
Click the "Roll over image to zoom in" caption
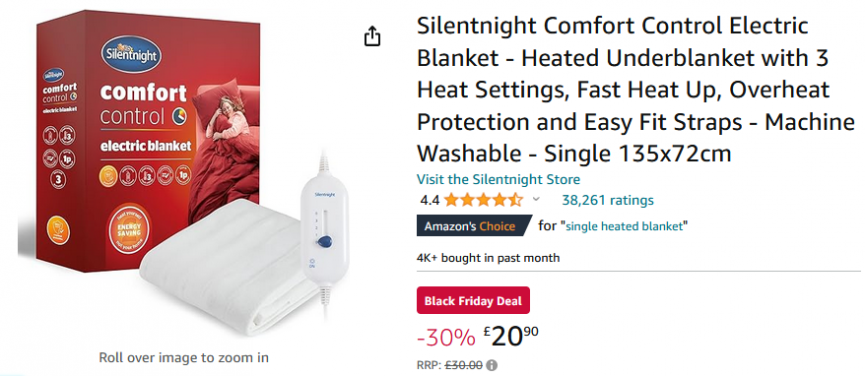[x=184, y=357]
